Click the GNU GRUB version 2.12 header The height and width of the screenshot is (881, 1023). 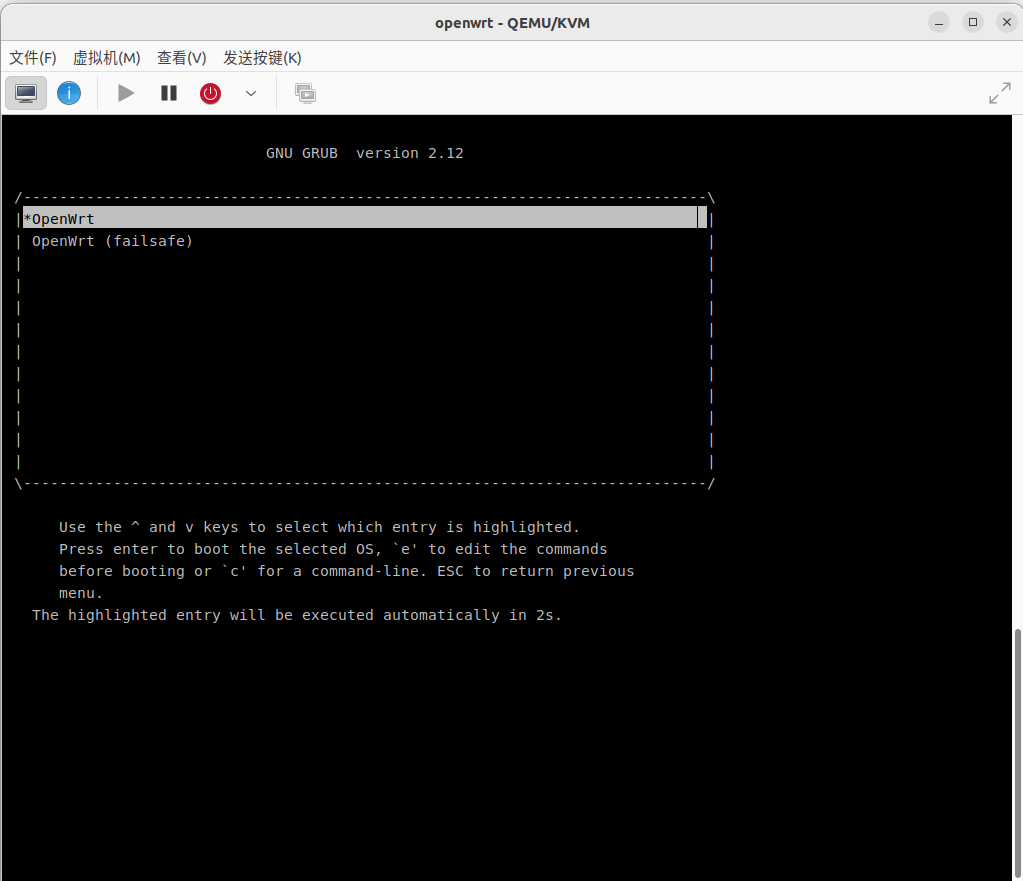(365, 153)
